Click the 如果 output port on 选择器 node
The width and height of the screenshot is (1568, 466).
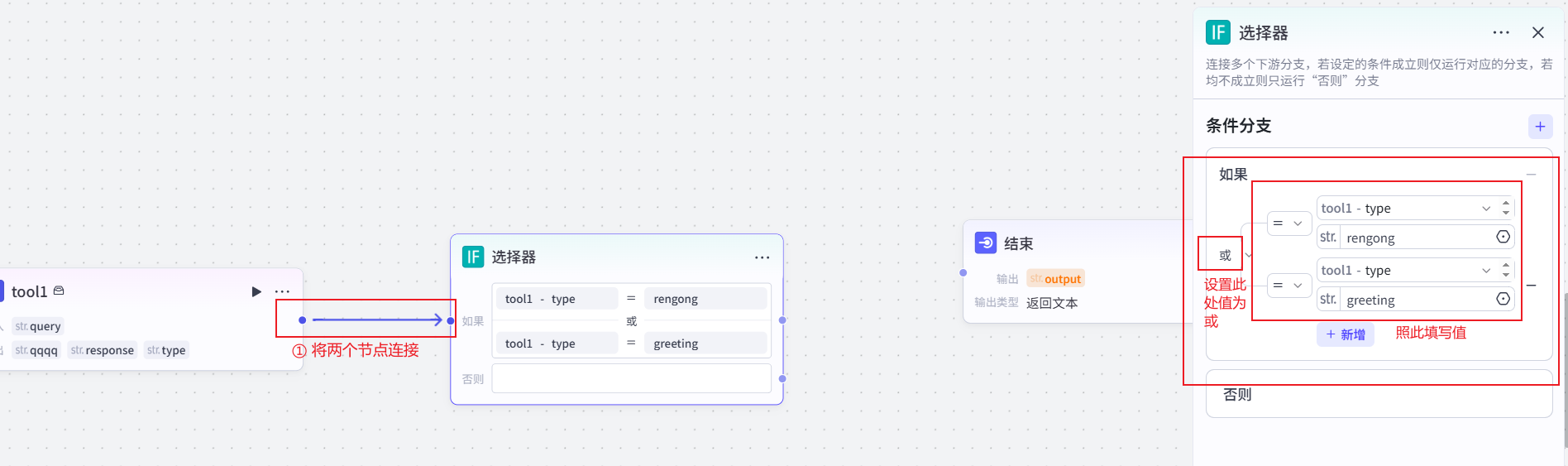pyautogui.click(x=782, y=320)
